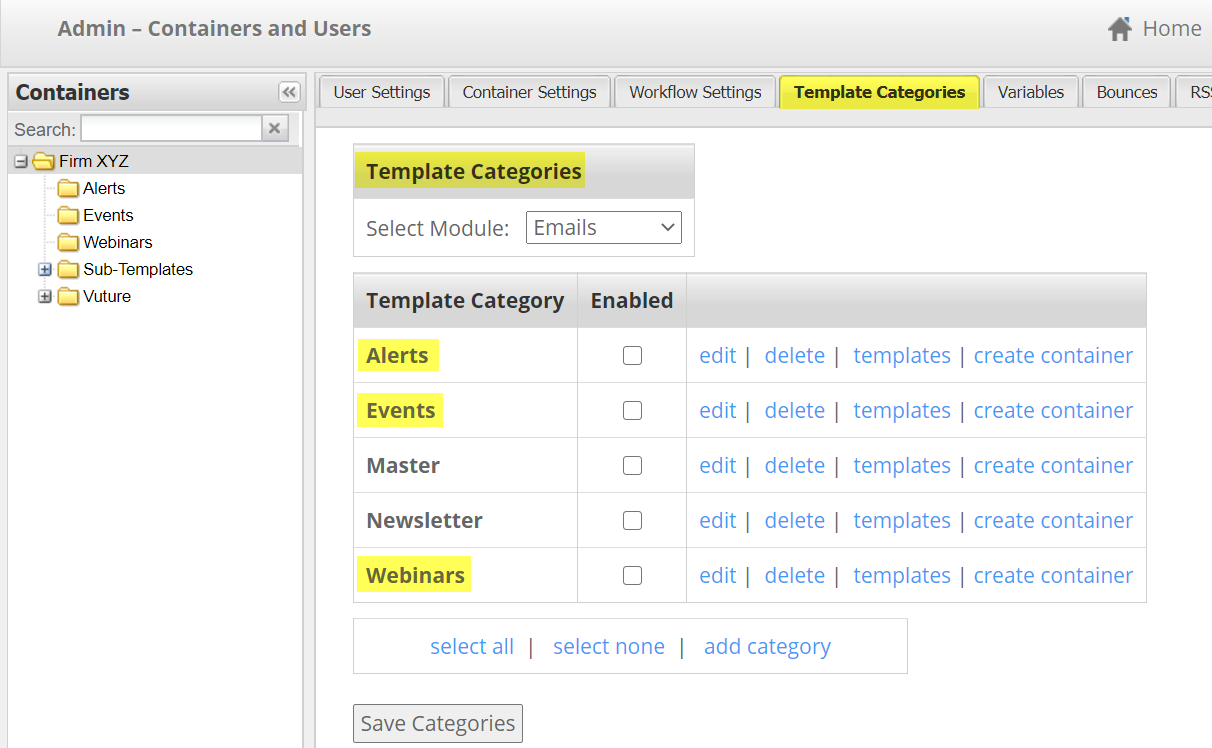The image size is (1212, 748).
Task: Click the Home icon in the header
Action: (1119, 28)
